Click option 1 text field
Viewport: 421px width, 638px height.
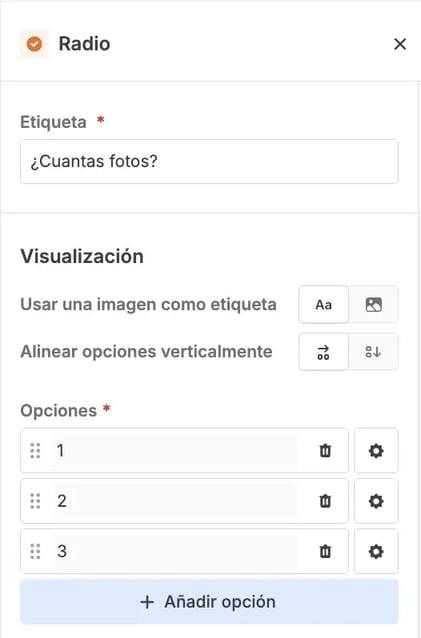(175, 450)
